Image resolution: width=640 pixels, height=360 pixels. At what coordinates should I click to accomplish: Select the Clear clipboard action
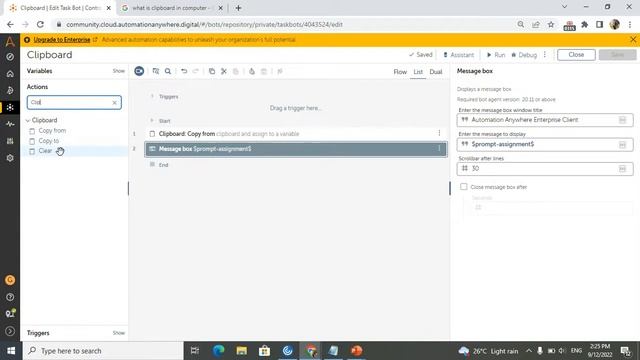coord(45,151)
